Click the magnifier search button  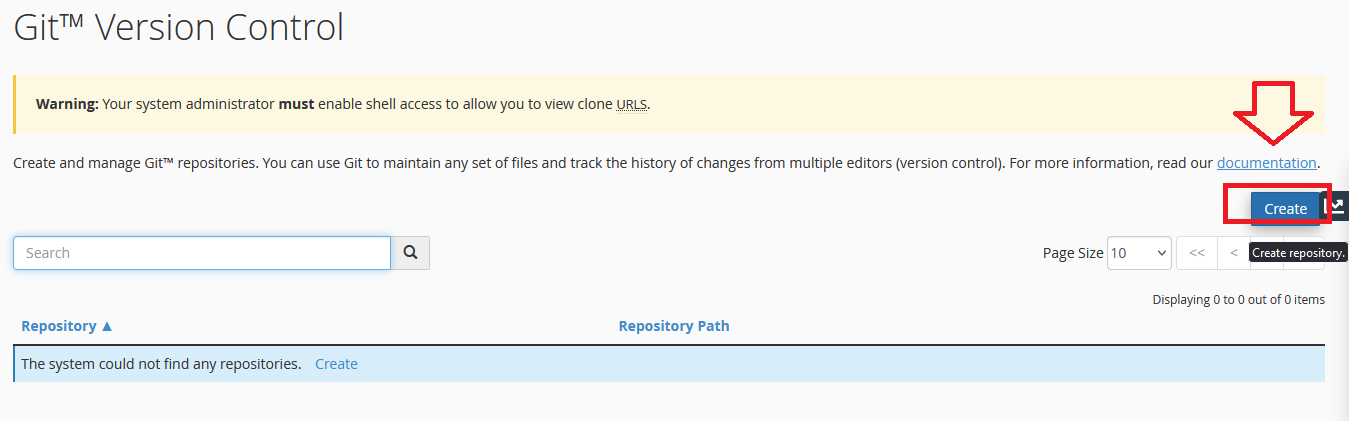tap(410, 253)
